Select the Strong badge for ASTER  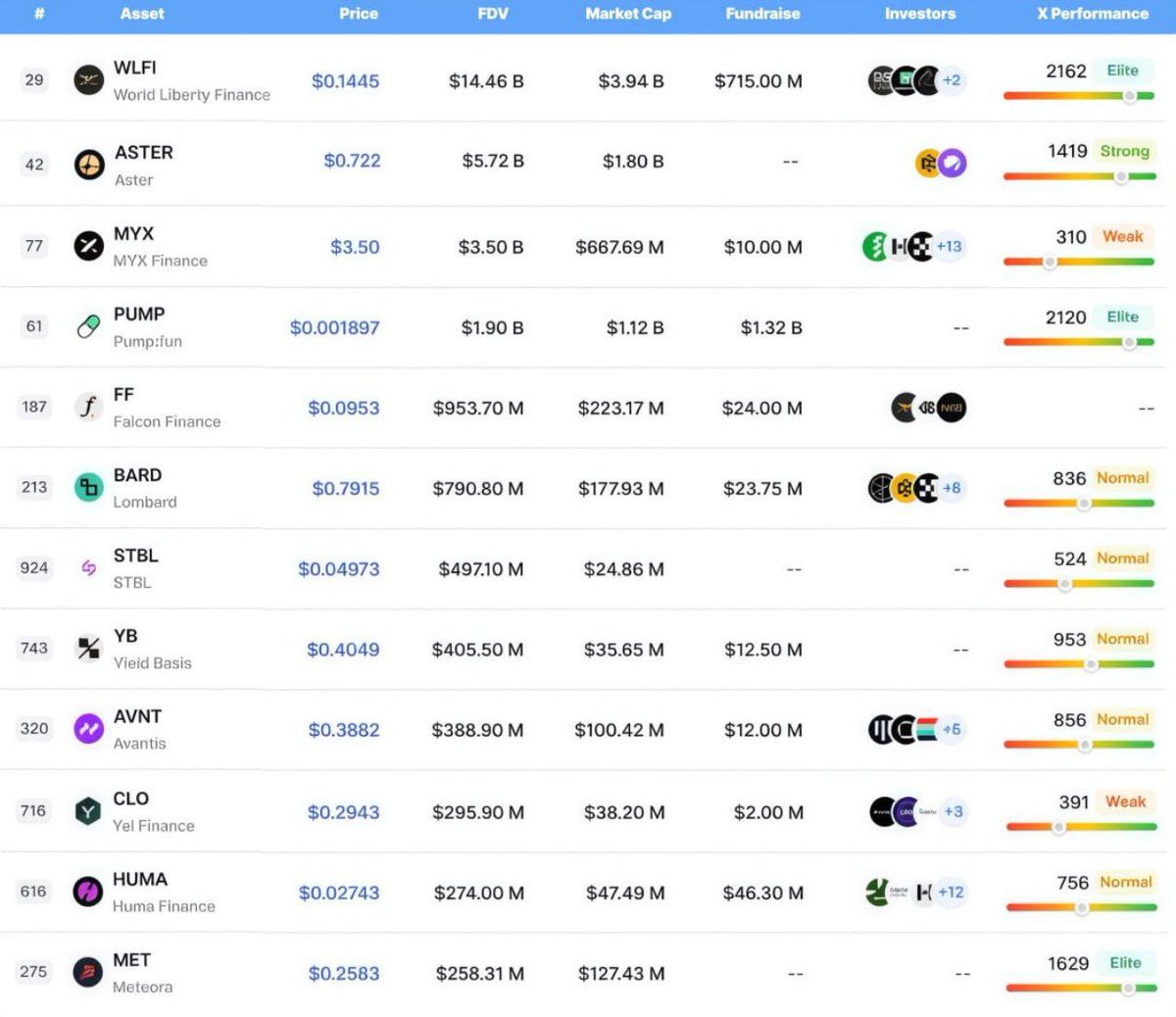[x=1124, y=152]
